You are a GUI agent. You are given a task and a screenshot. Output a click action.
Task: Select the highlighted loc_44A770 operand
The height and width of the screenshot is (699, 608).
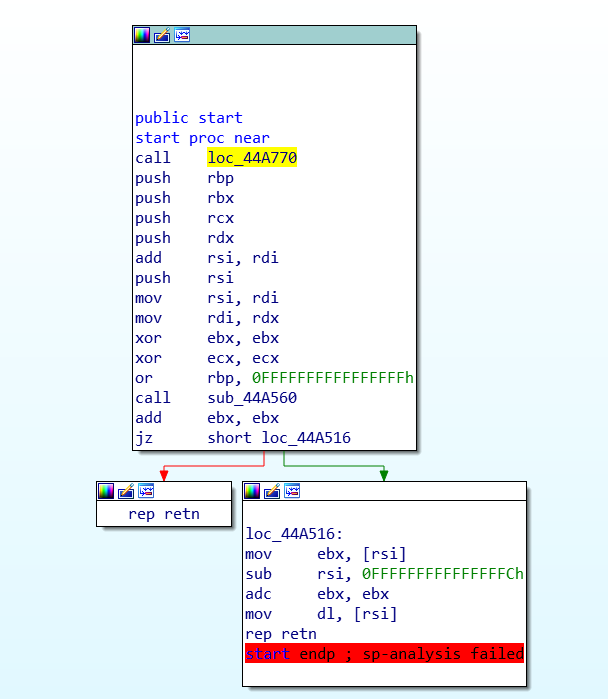point(252,158)
